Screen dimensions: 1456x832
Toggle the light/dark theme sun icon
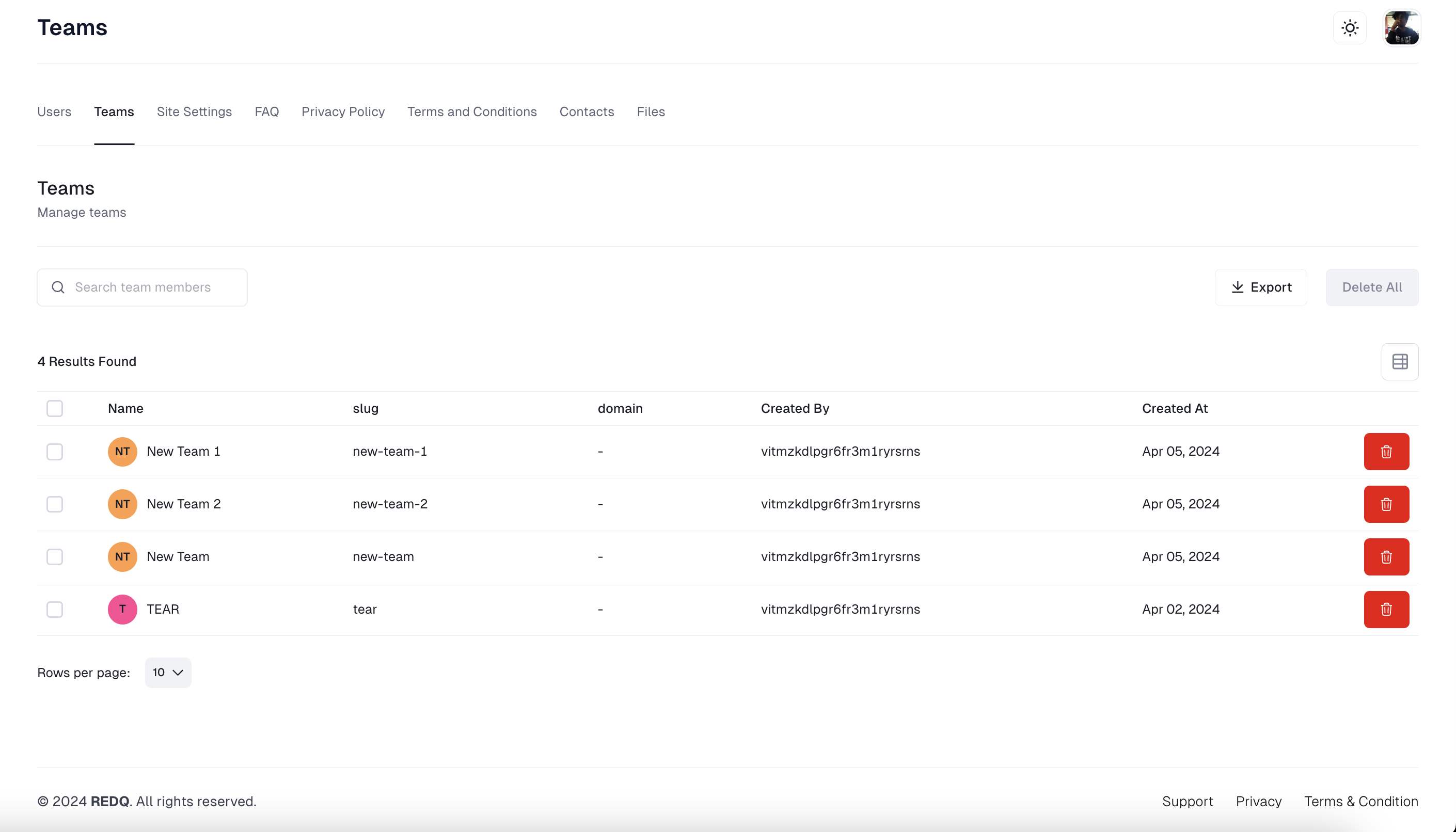point(1350,28)
